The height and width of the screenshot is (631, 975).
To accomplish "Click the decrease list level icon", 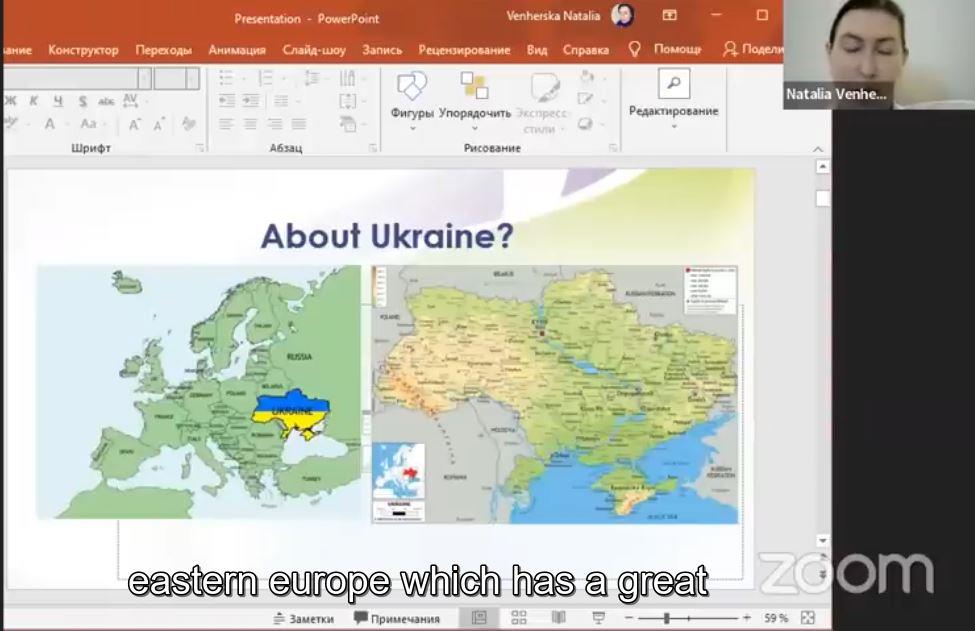I will click(226, 101).
